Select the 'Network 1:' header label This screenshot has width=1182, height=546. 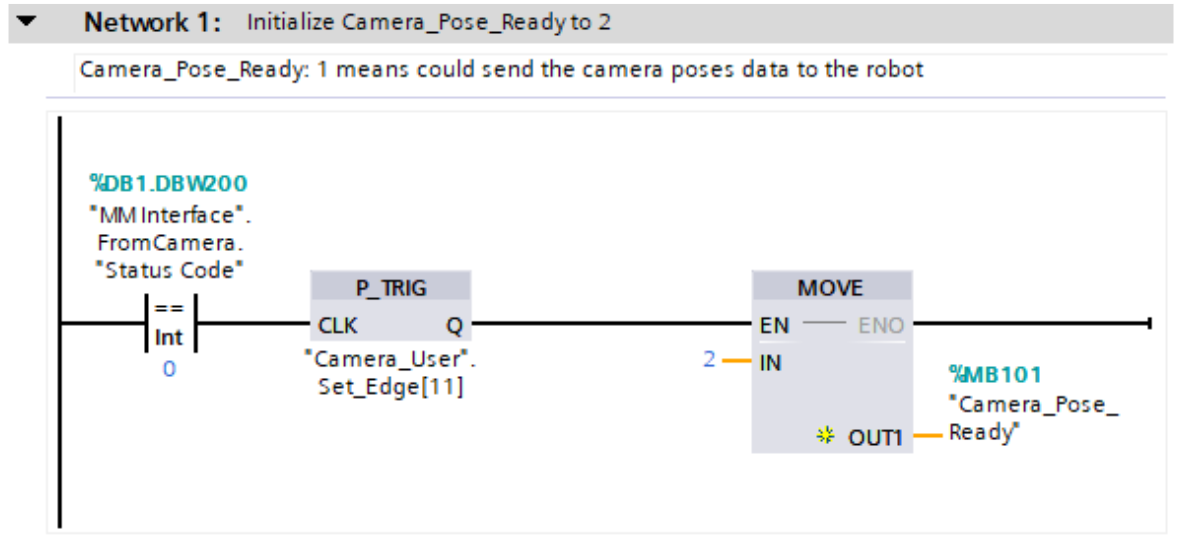coord(152,22)
